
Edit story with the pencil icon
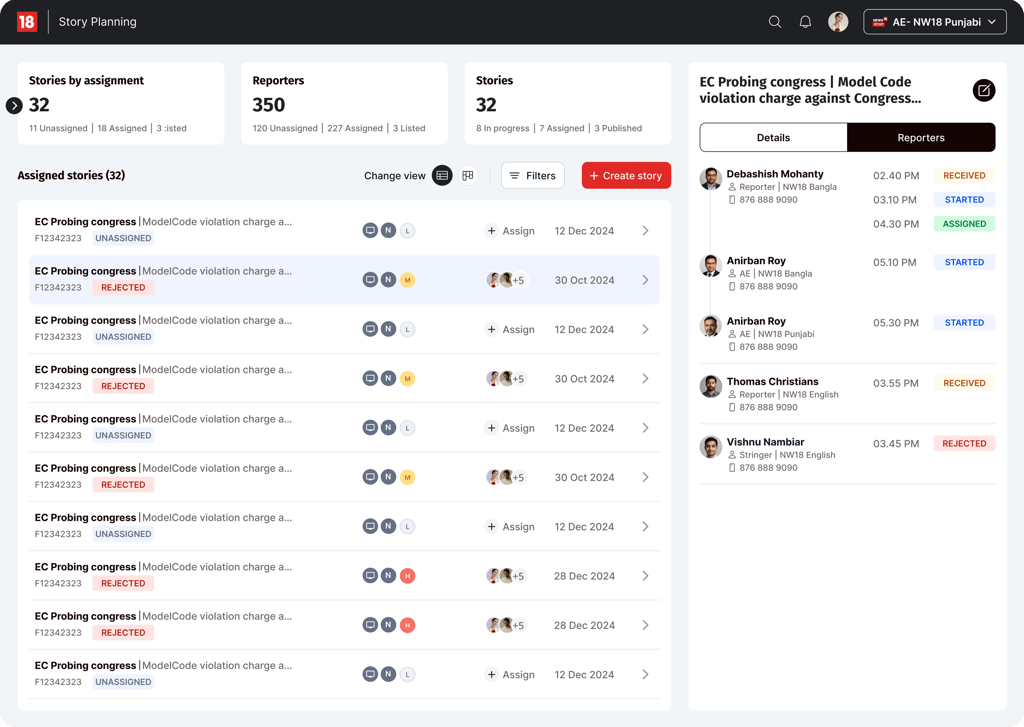tap(984, 90)
